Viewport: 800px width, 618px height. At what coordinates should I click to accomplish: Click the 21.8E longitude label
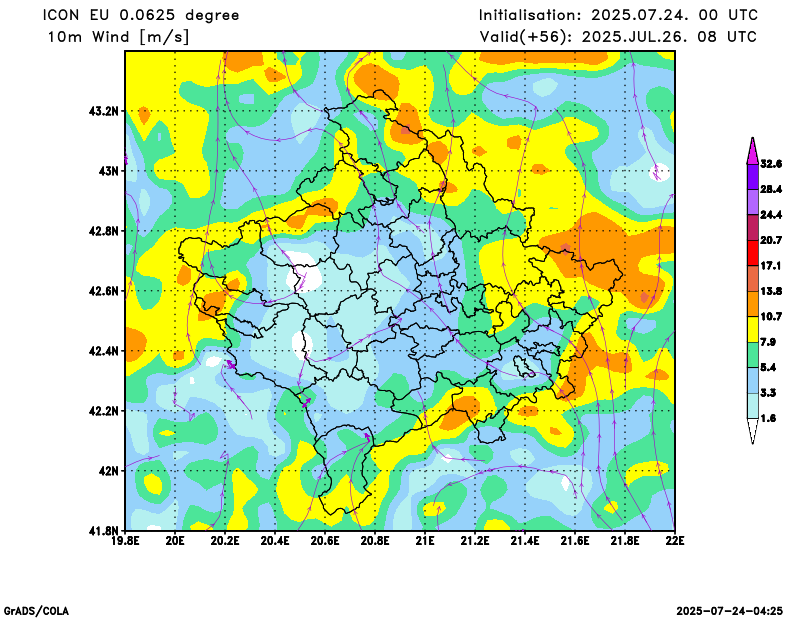click(625, 540)
